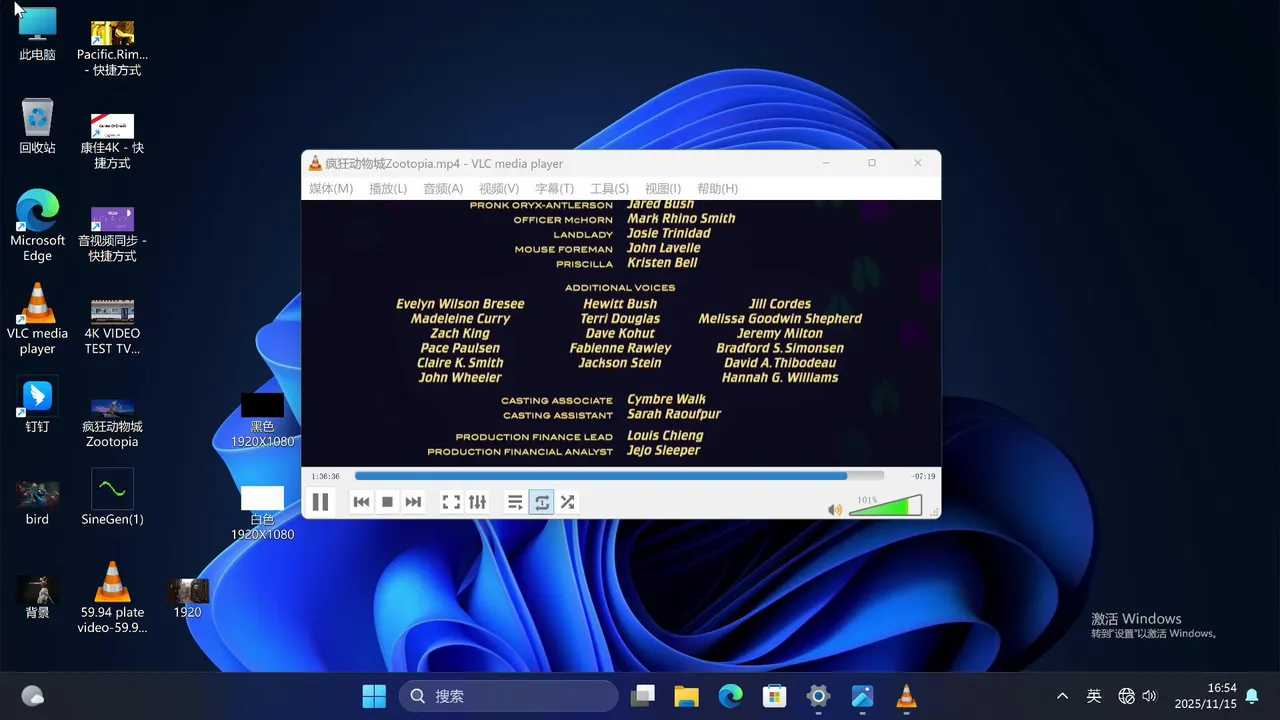Viewport: 1280px width, 720px height.
Task: Open the 播放(L) menu
Action: tap(388, 188)
